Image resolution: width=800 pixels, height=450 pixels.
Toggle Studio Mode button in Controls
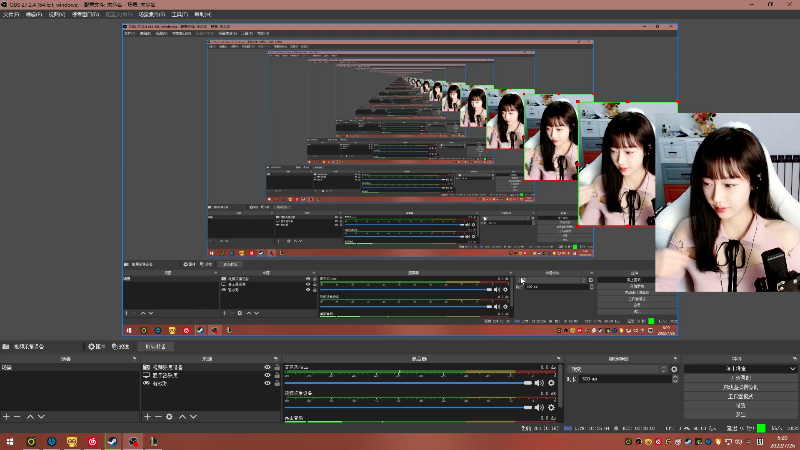tap(740, 396)
